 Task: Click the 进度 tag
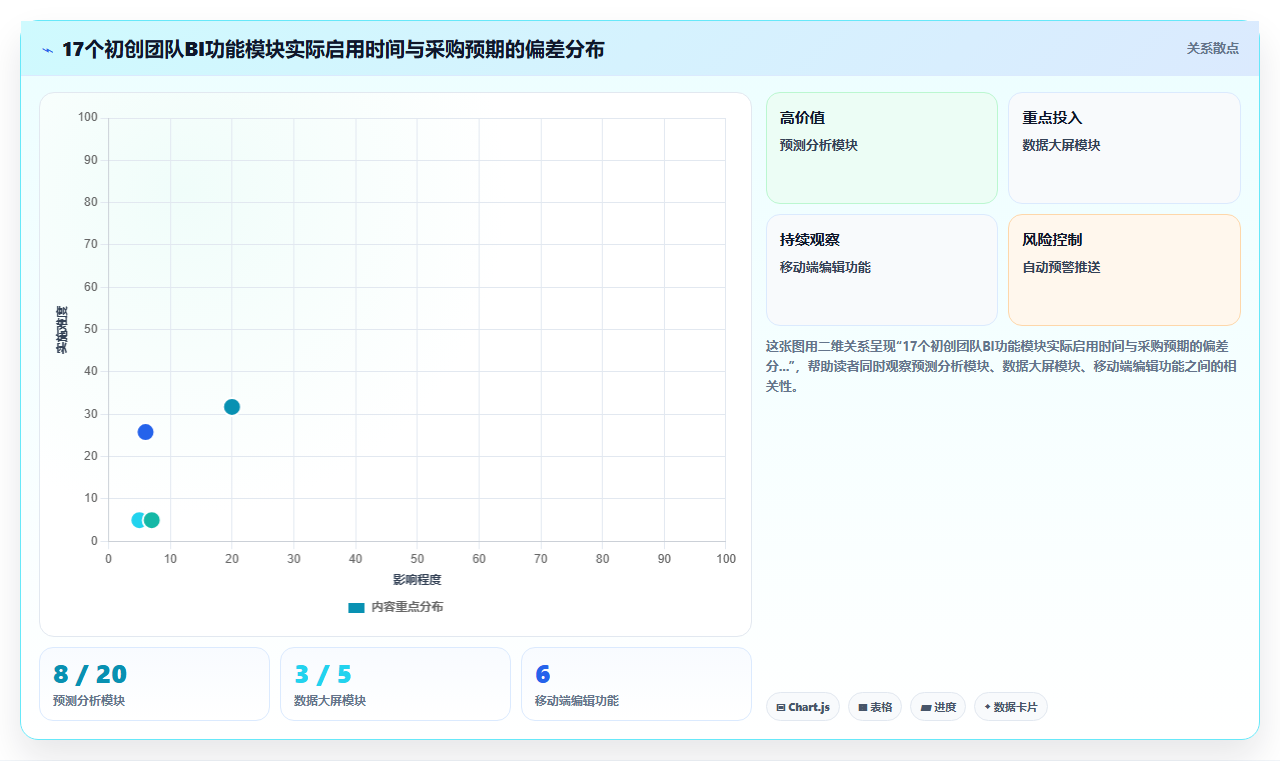pyautogui.click(x=938, y=707)
